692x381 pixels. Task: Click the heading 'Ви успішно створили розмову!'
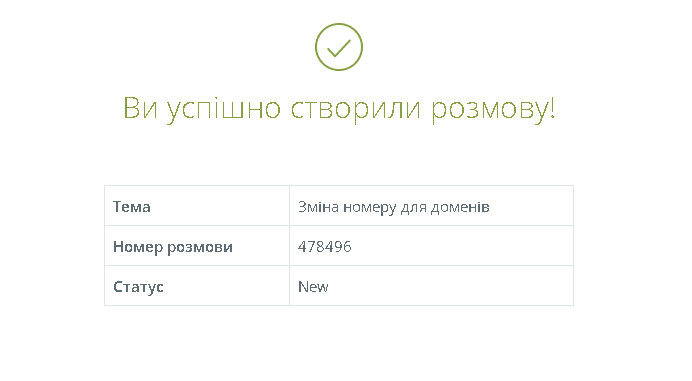(x=338, y=109)
